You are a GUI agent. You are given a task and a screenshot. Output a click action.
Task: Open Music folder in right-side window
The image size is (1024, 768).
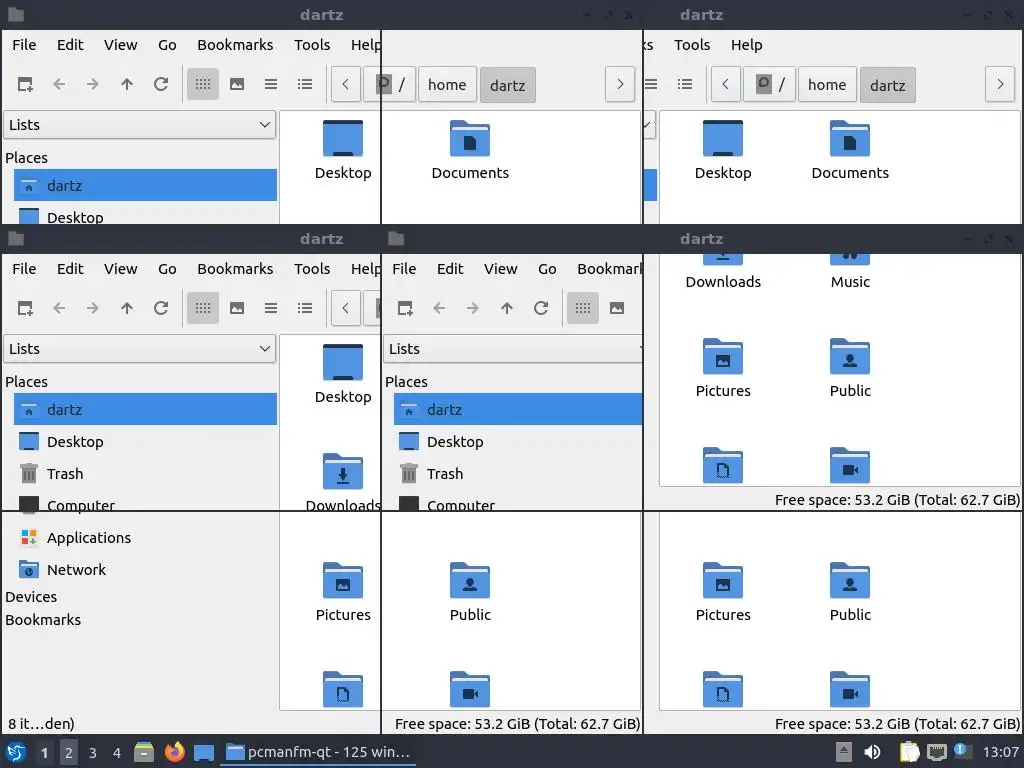click(x=850, y=273)
